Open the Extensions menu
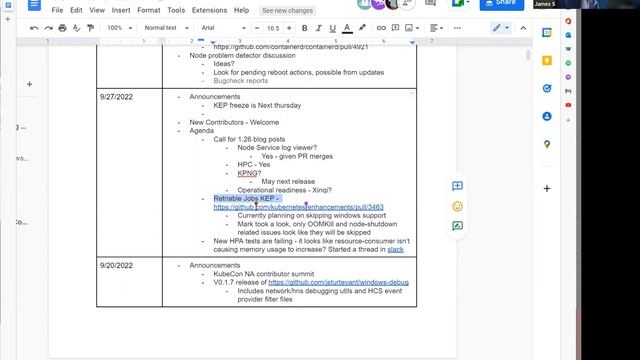 click(209, 10)
